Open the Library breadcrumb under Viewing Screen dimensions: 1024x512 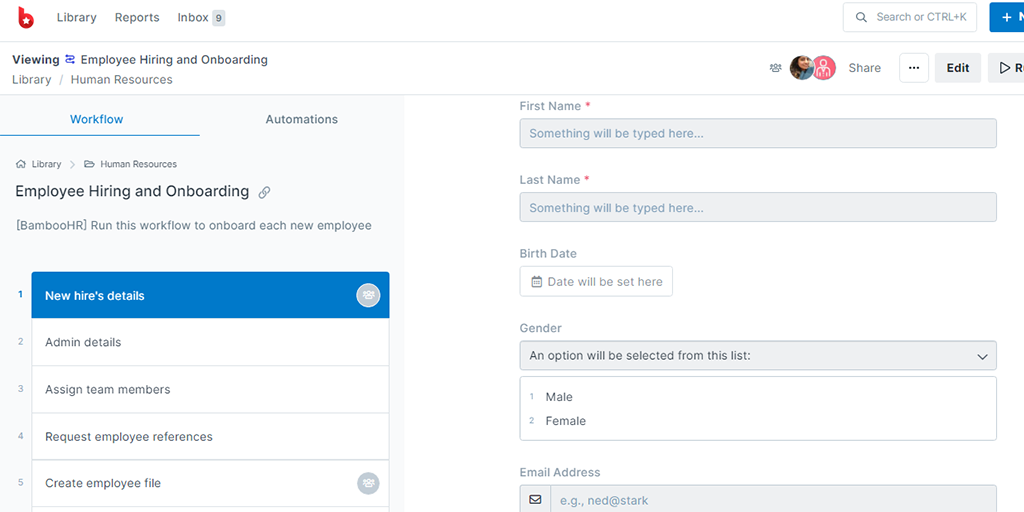pyautogui.click(x=31, y=80)
